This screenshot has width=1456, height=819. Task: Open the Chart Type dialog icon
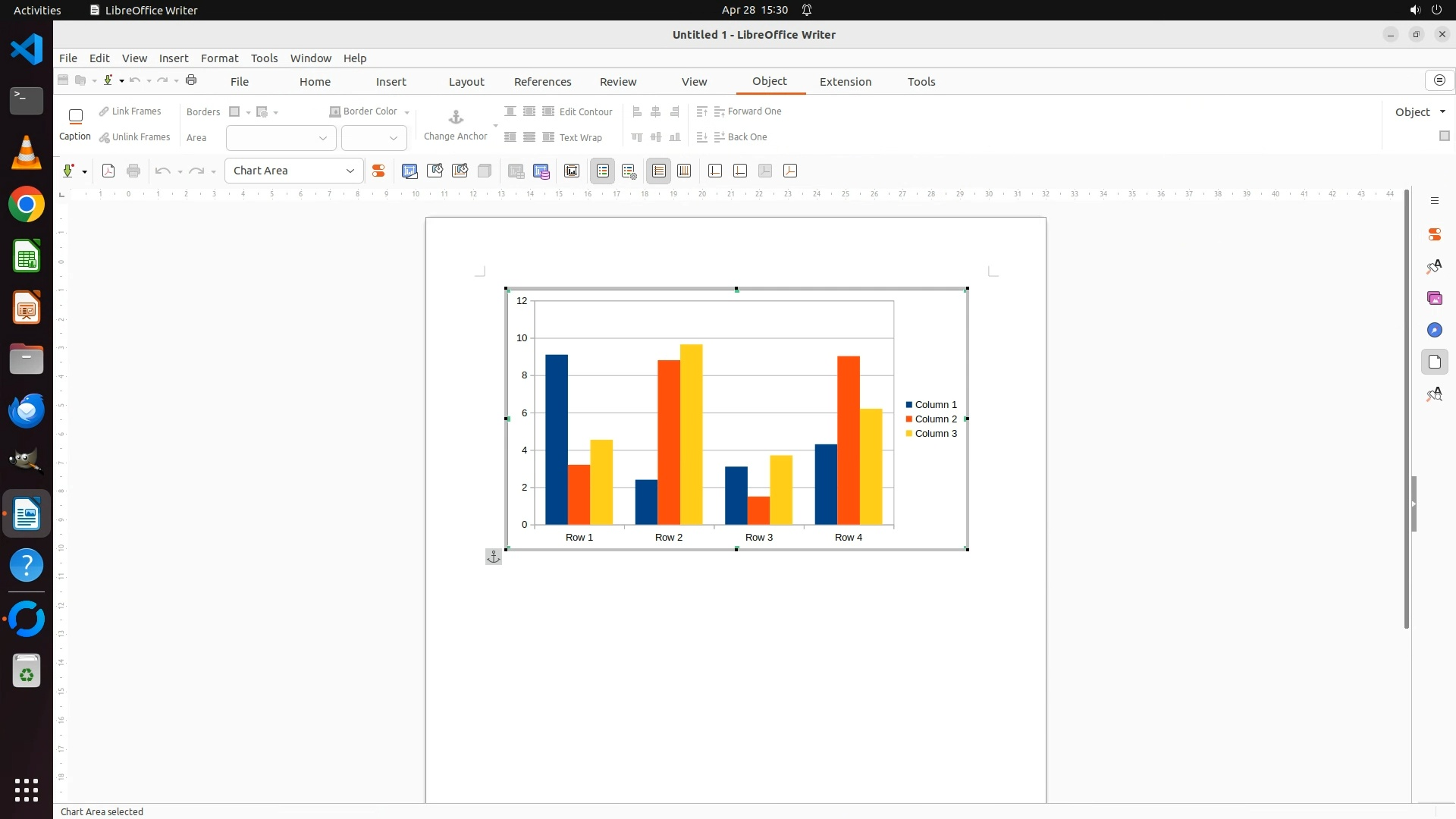409,171
